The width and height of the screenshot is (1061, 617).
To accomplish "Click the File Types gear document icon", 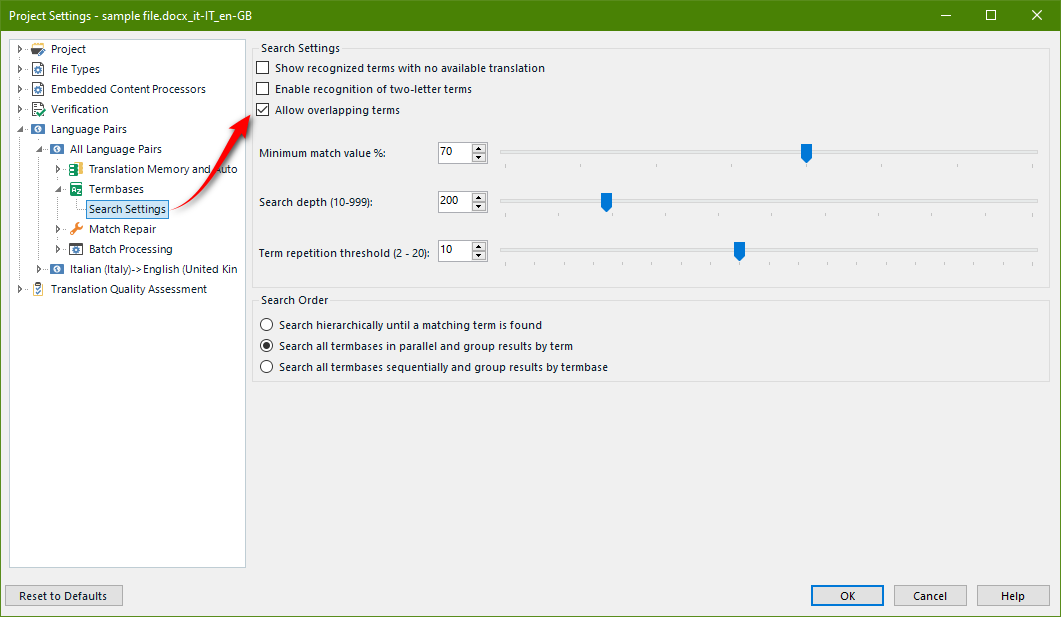I will pyautogui.click(x=38, y=69).
